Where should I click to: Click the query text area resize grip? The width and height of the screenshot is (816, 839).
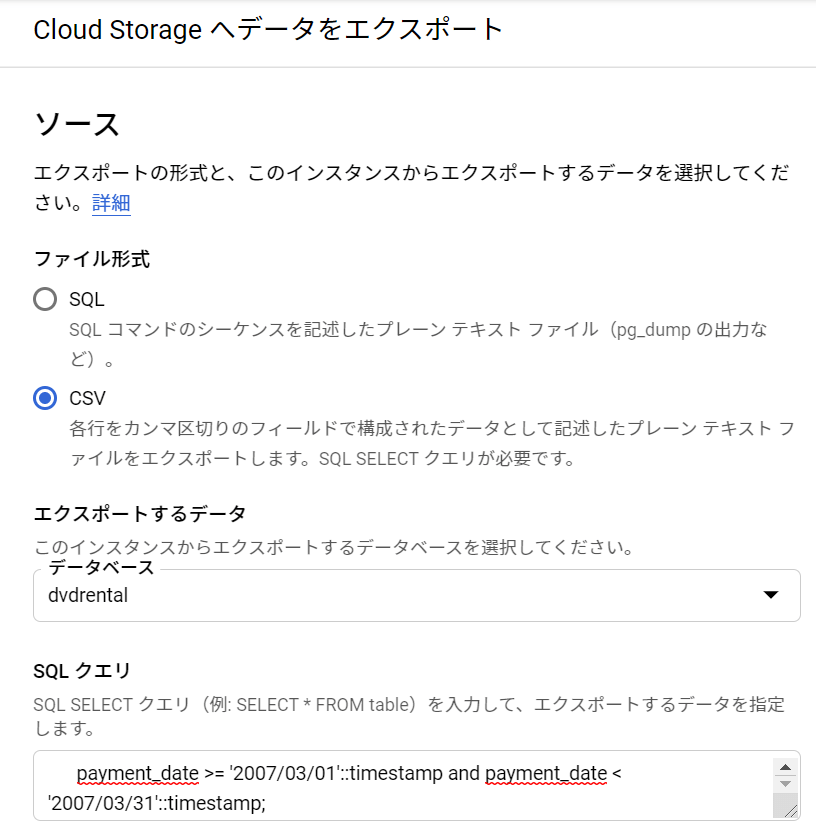coord(791,811)
